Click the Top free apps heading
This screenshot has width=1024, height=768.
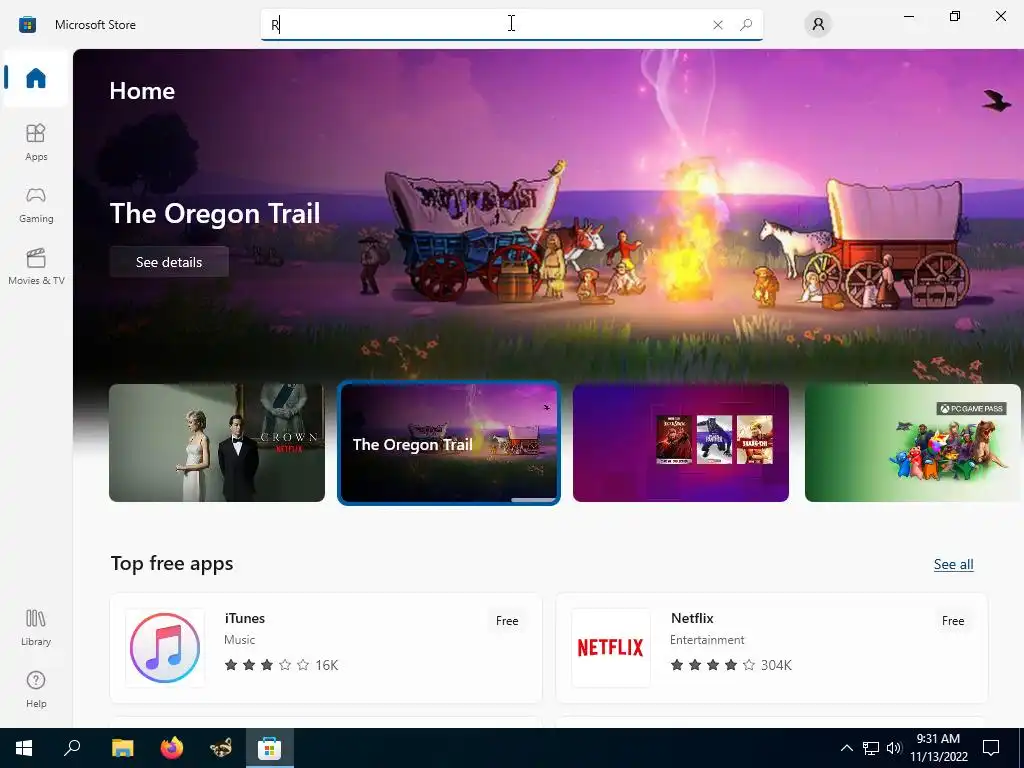click(172, 563)
